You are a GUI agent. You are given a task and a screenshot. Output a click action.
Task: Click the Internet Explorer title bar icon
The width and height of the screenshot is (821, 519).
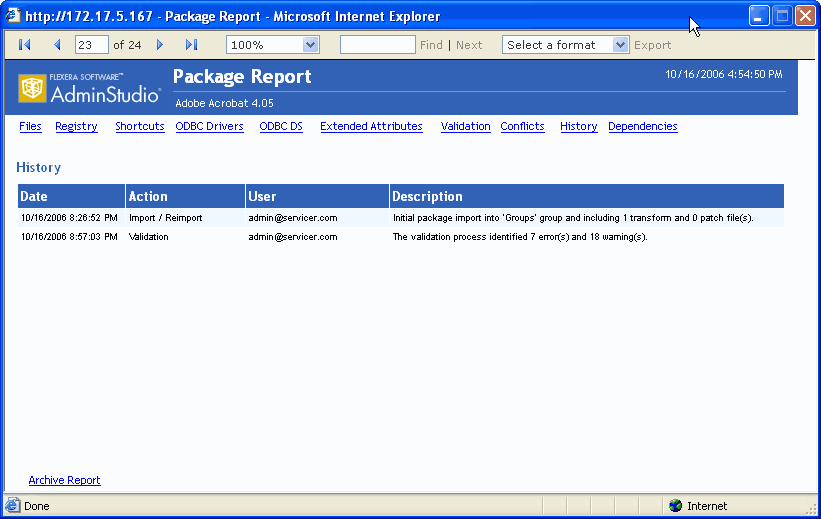click(x=13, y=16)
